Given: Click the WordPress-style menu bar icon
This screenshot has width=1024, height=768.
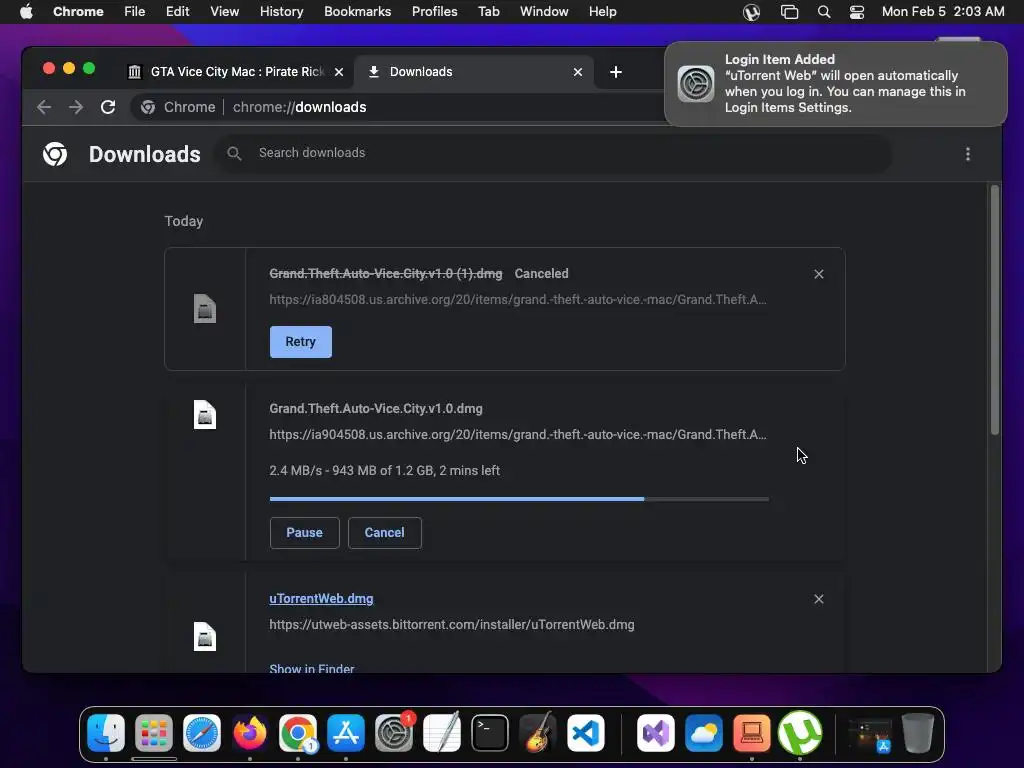Looking at the screenshot, I should 751,12.
